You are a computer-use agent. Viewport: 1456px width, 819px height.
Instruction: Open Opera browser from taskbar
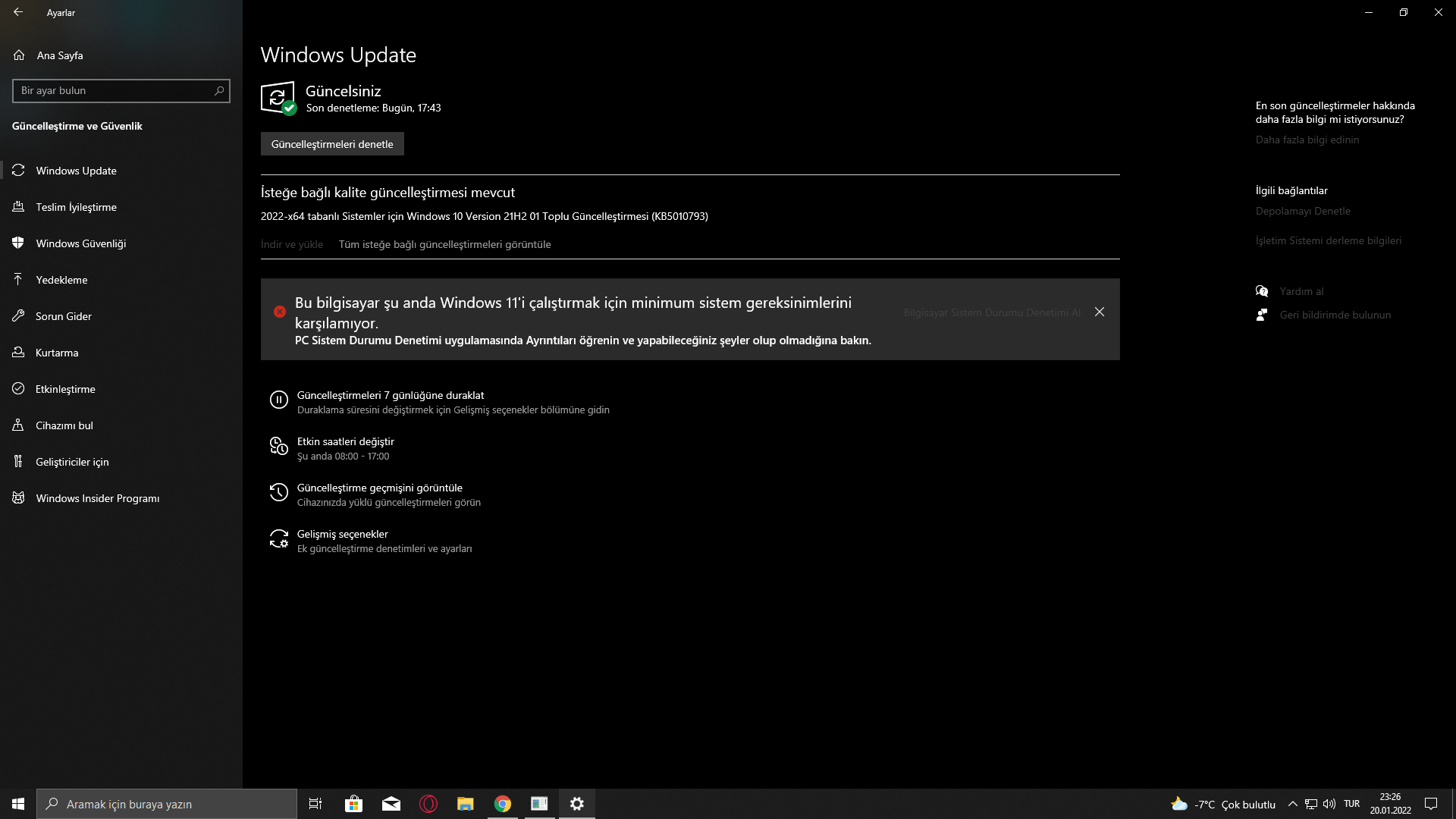428,804
